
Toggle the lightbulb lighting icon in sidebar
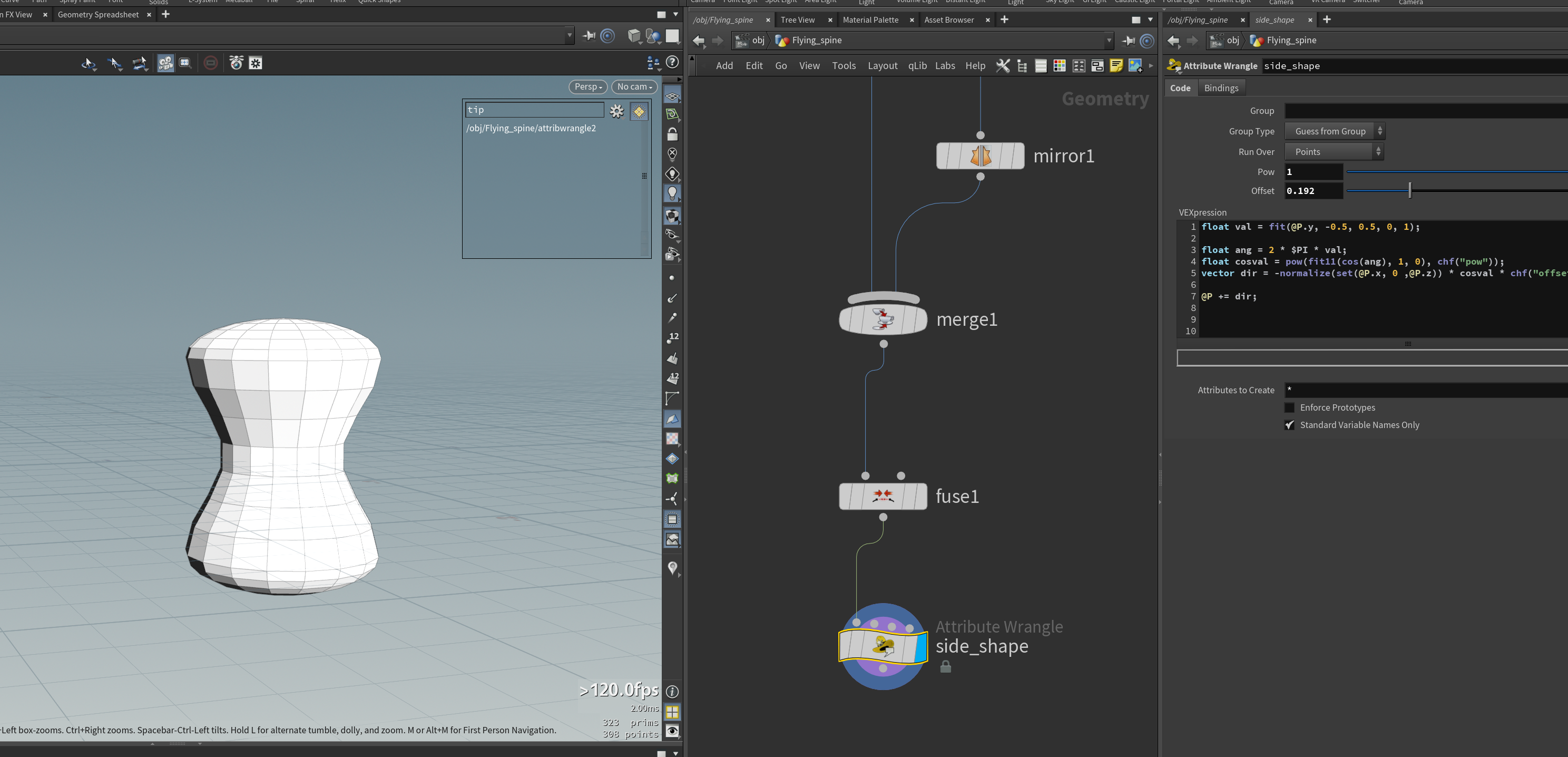672,193
